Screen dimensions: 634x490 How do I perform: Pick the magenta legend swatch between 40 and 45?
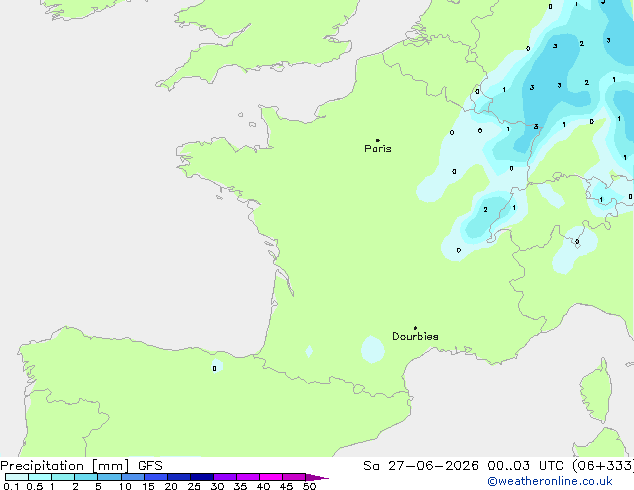pos(271,477)
